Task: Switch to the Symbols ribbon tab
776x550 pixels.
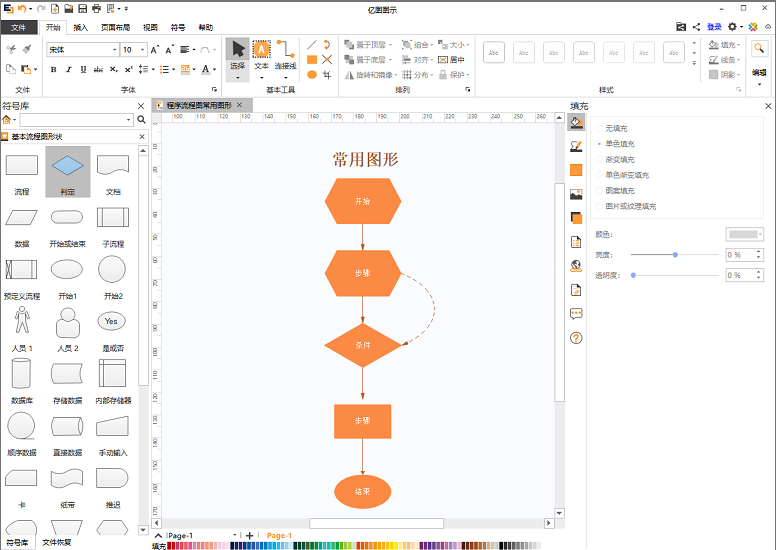Action: tap(178, 27)
